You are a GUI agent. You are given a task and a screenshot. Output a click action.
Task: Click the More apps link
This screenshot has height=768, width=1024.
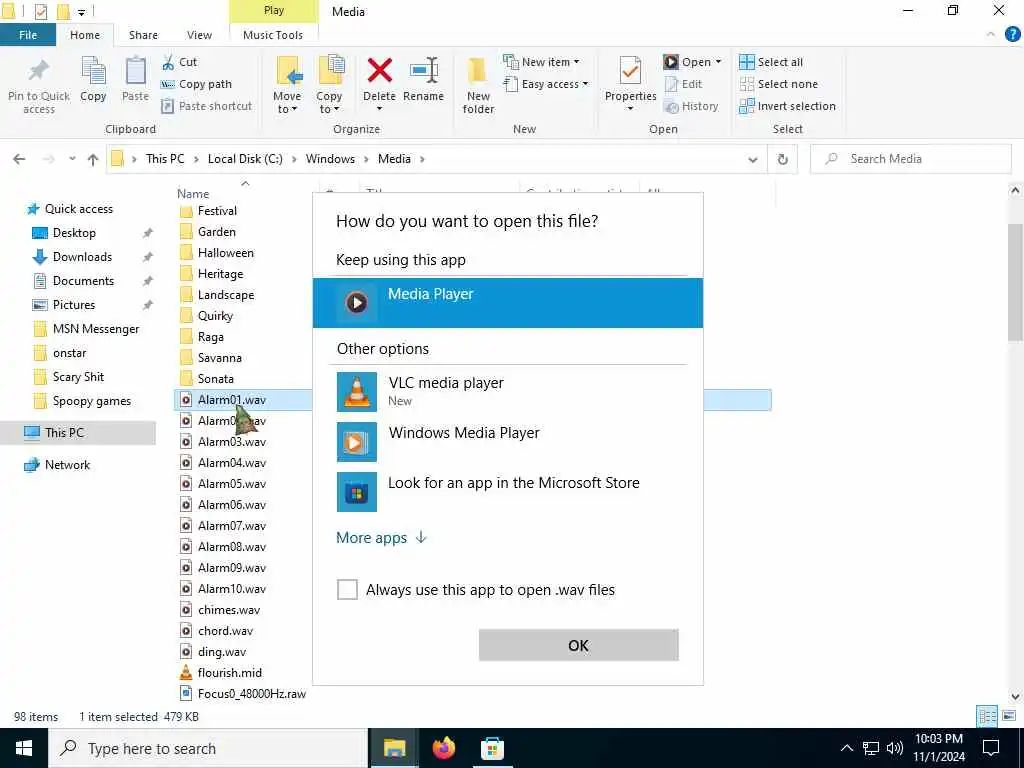381,537
